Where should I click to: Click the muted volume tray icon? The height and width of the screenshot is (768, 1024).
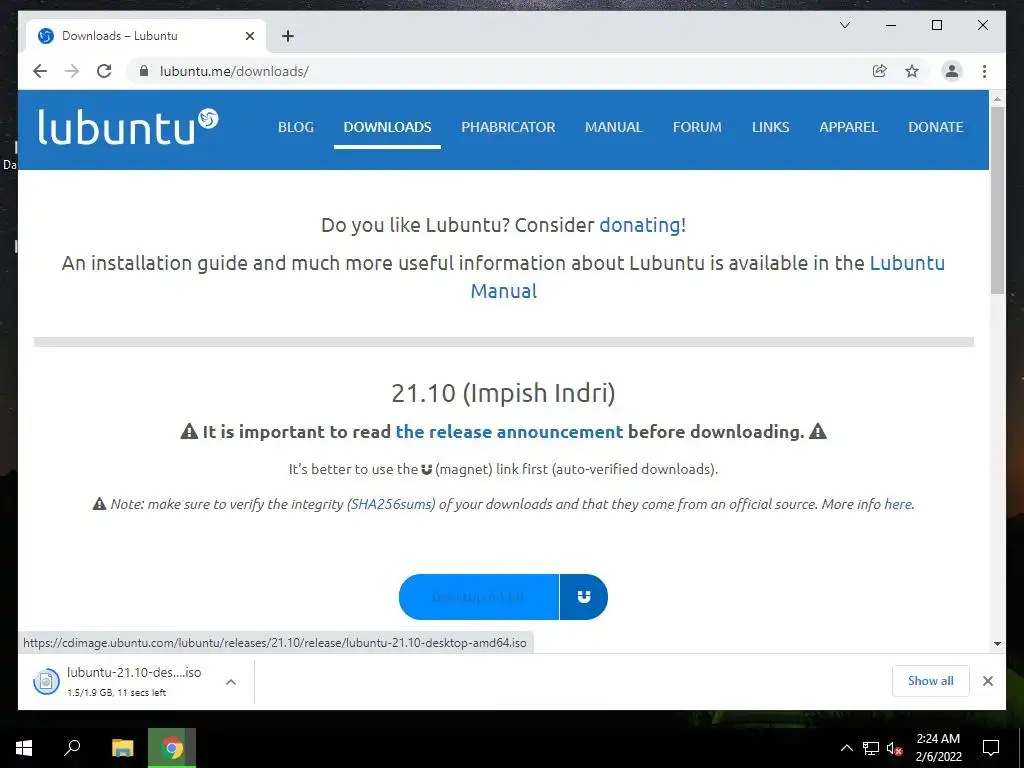click(895, 748)
